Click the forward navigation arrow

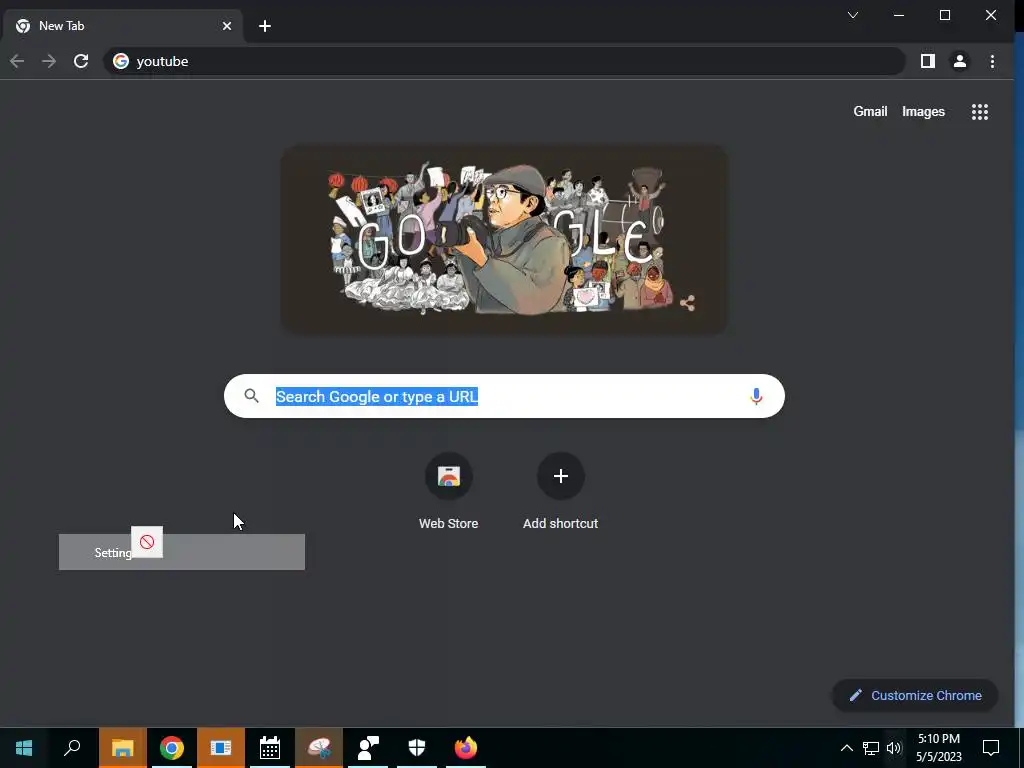pos(49,61)
